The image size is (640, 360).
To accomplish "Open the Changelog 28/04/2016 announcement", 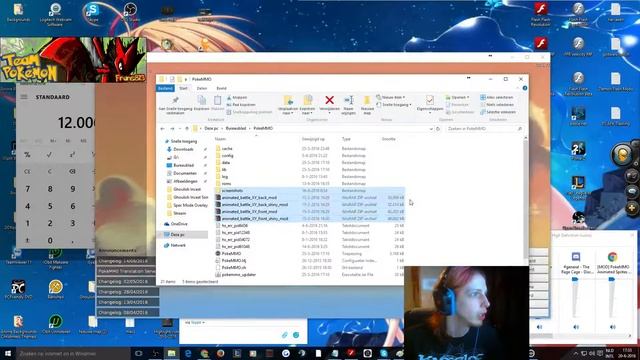I will coord(128,292).
